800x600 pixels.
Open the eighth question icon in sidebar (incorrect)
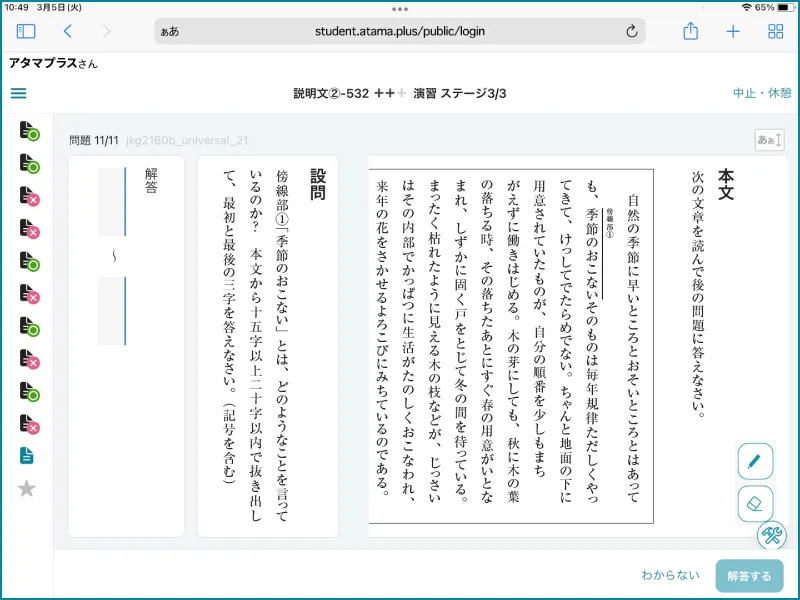click(x=29, y=359)
